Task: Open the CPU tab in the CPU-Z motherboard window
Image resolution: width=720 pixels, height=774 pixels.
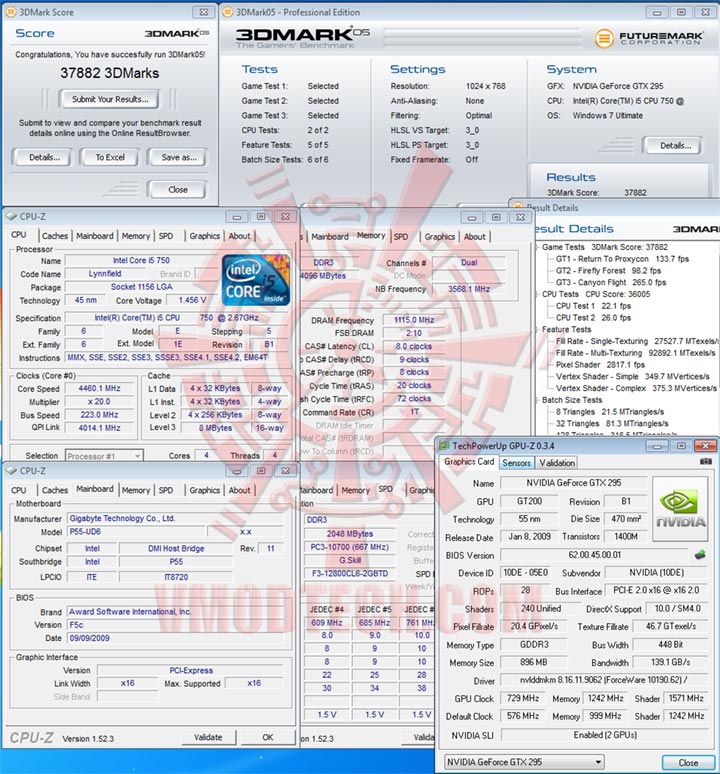Action: [x=19, y=490]
